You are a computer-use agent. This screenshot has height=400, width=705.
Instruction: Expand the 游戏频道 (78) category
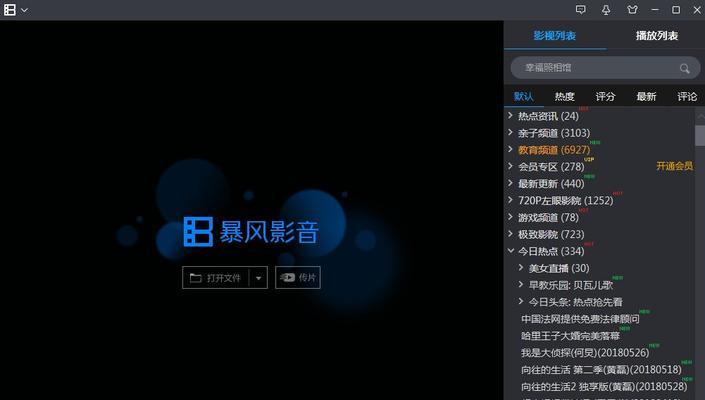[x=510, y=217]
